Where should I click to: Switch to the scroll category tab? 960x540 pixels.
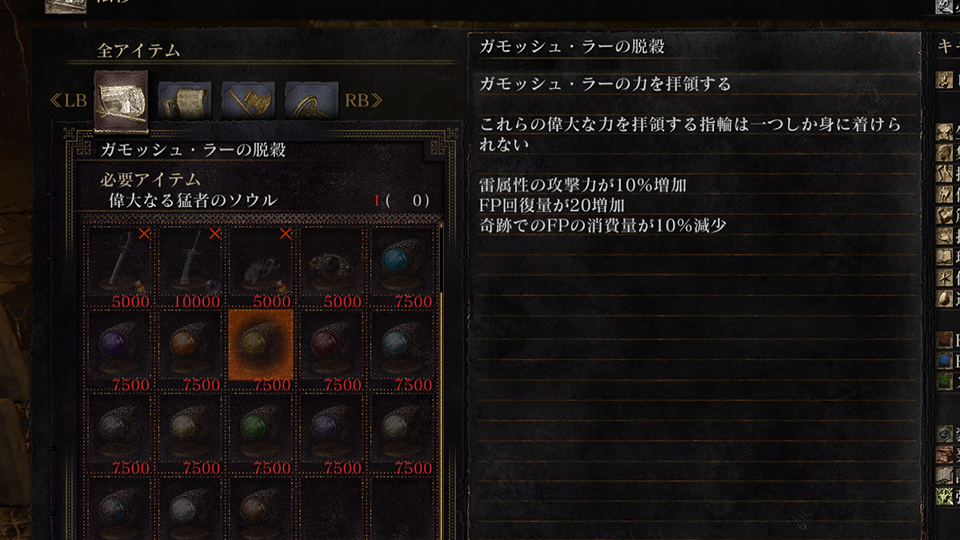point(185,100)
